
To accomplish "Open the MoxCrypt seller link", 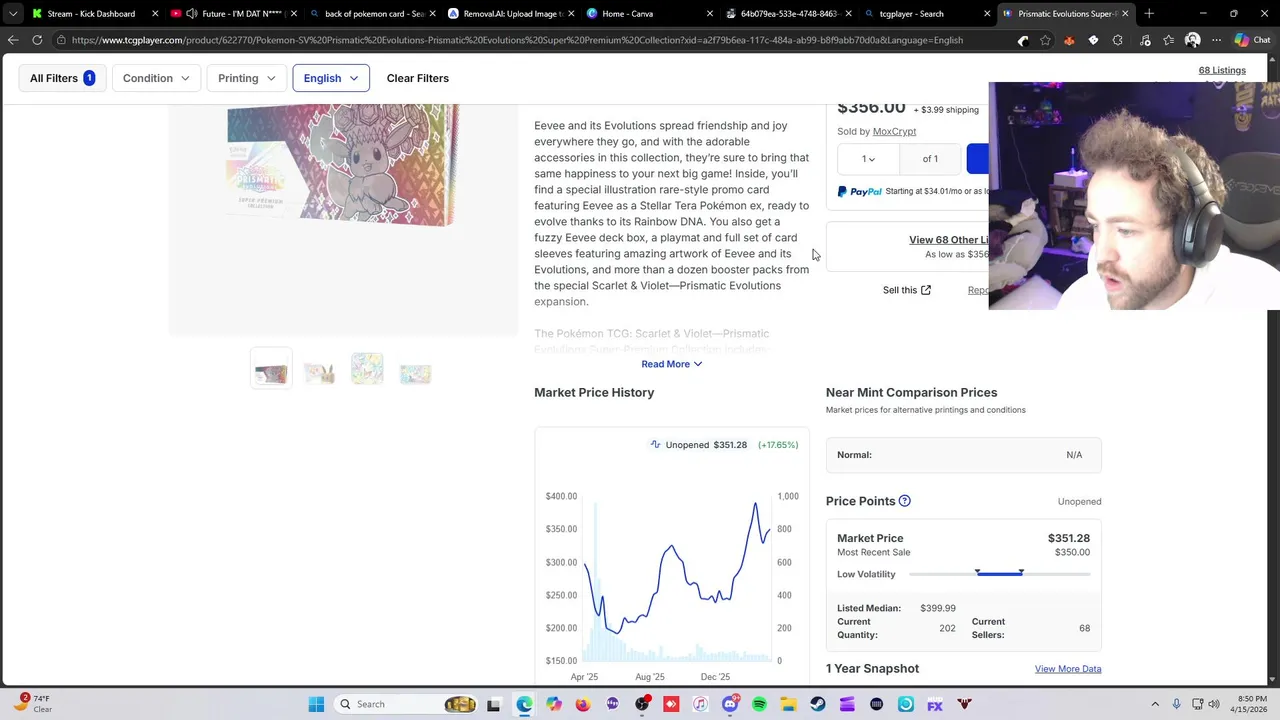I will (894, 131).
